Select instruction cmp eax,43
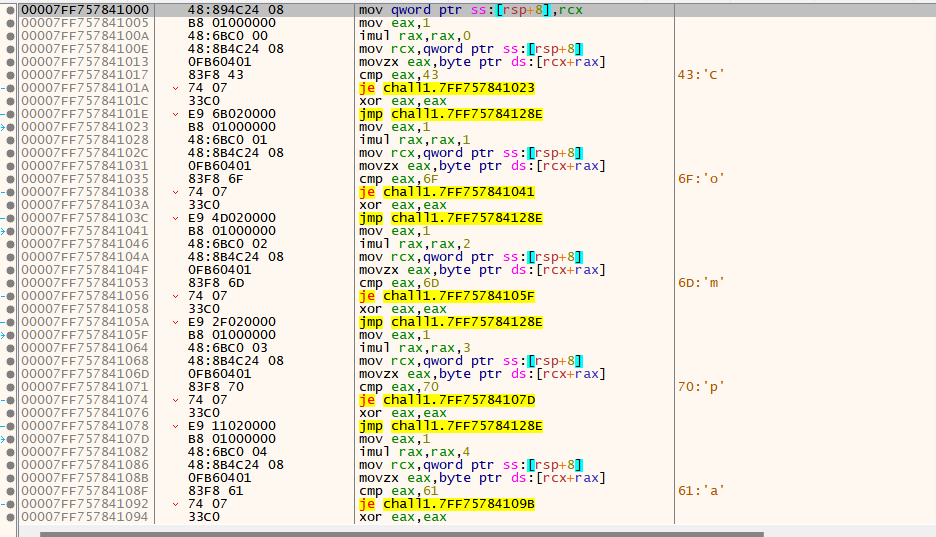936x537 pixels. pyautogui.click(x=399, y=75)
